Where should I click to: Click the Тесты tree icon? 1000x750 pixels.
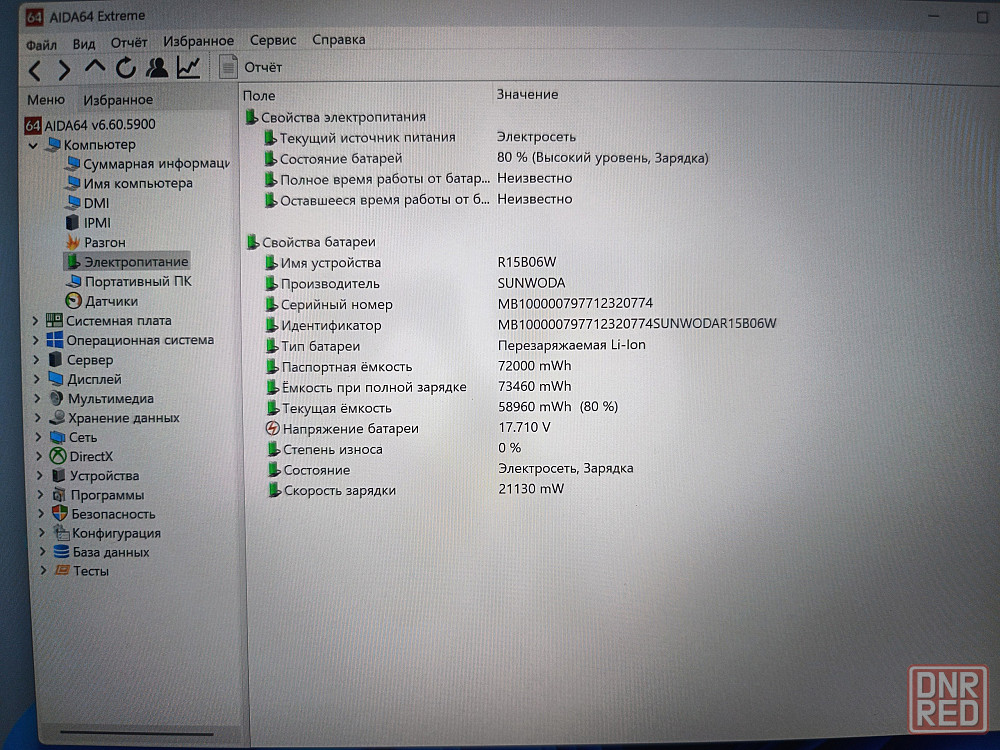point(62,571)
